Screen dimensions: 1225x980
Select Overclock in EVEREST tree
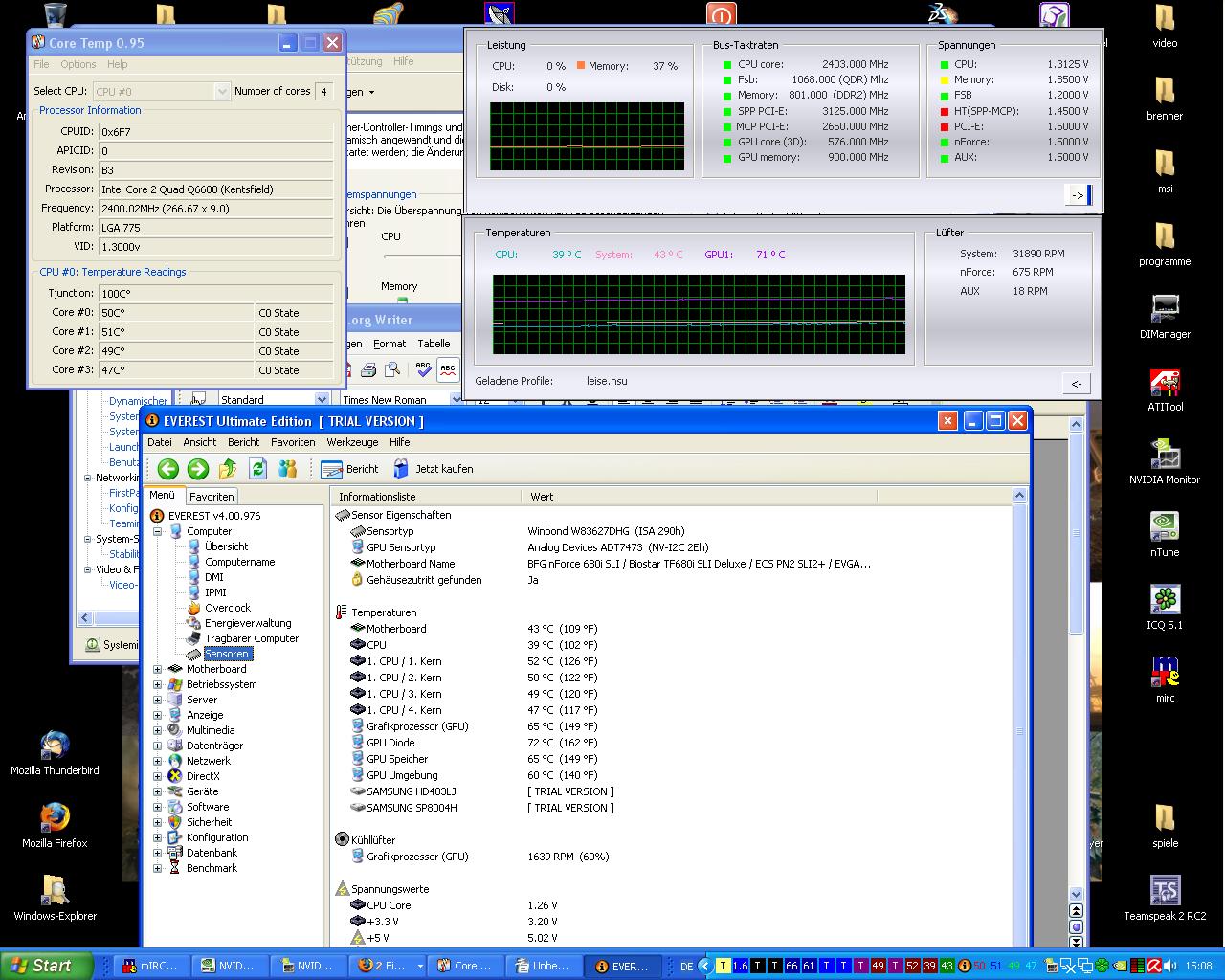(227, 608)
